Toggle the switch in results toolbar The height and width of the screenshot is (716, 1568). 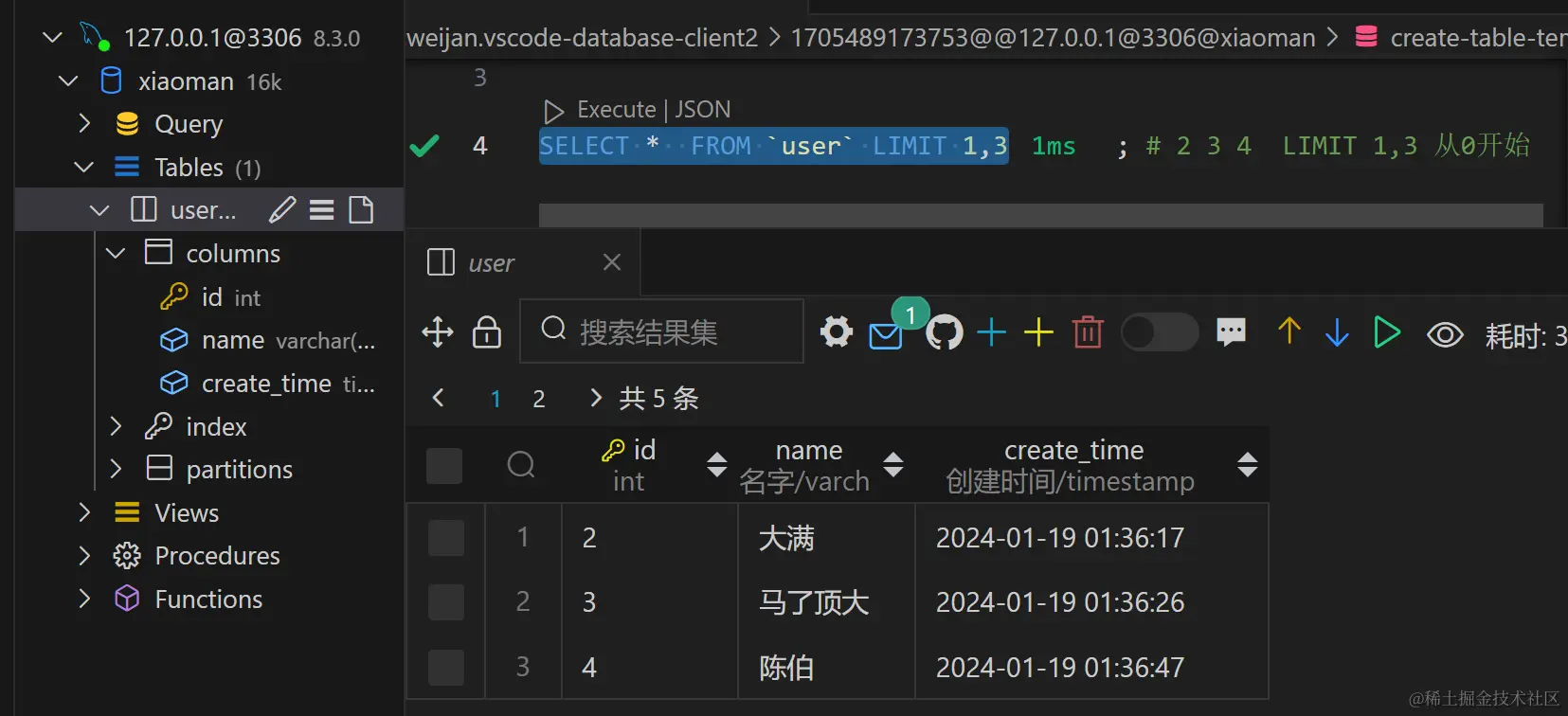1160,332
